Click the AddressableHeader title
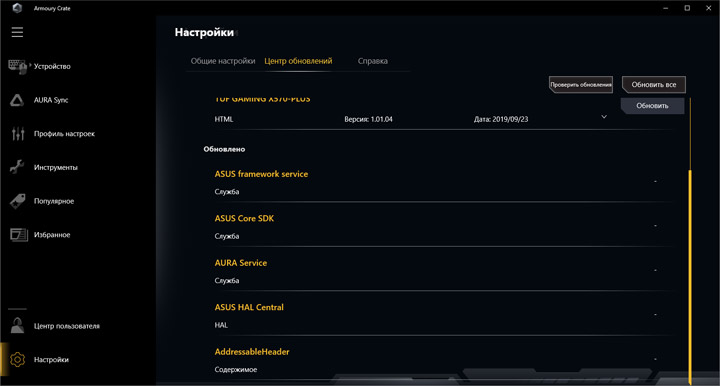720x386 pixels. (252, 352)
